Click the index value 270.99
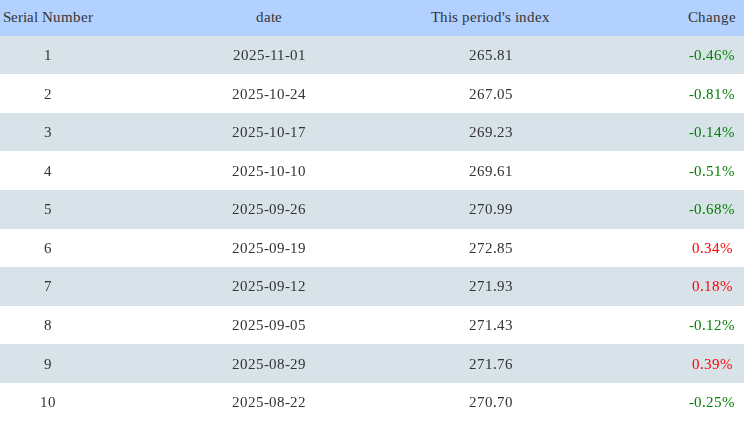Image resolution: width=744 pixels, height=421 pixels. tap(490, 209)
